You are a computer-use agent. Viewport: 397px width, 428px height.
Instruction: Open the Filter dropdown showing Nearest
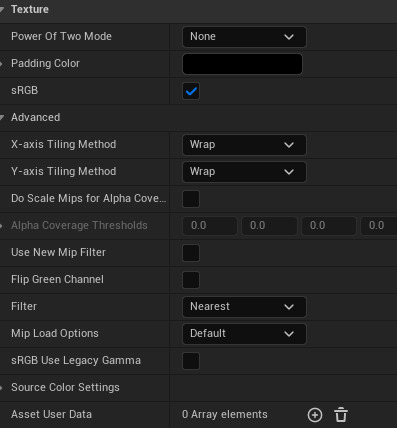tap(244, 307)
